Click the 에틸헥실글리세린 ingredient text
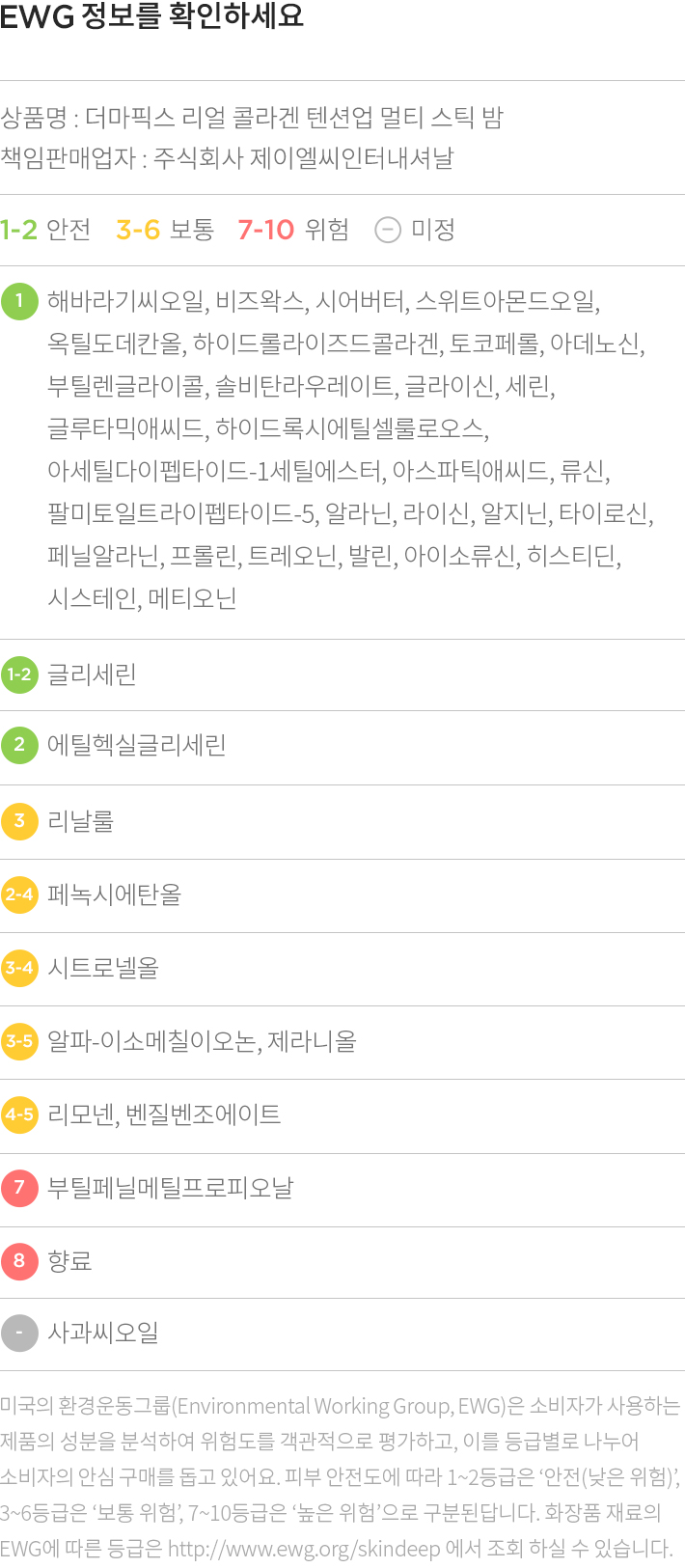 point(137,745)
